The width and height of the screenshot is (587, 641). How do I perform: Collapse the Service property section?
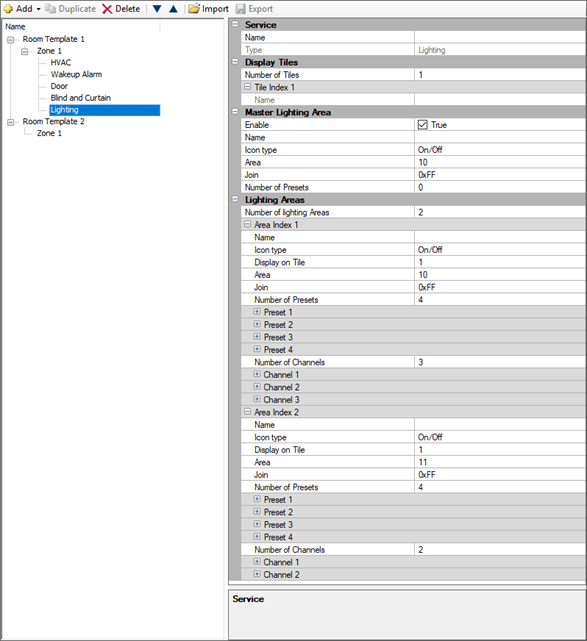point(235,24)
